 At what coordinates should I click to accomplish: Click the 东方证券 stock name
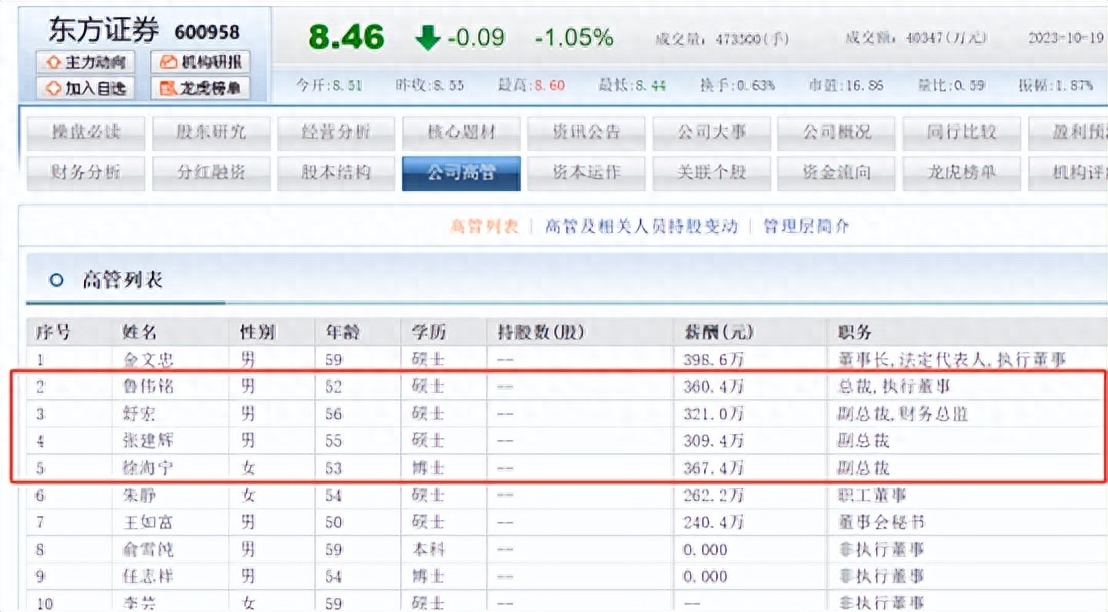[x=103, y=30]
